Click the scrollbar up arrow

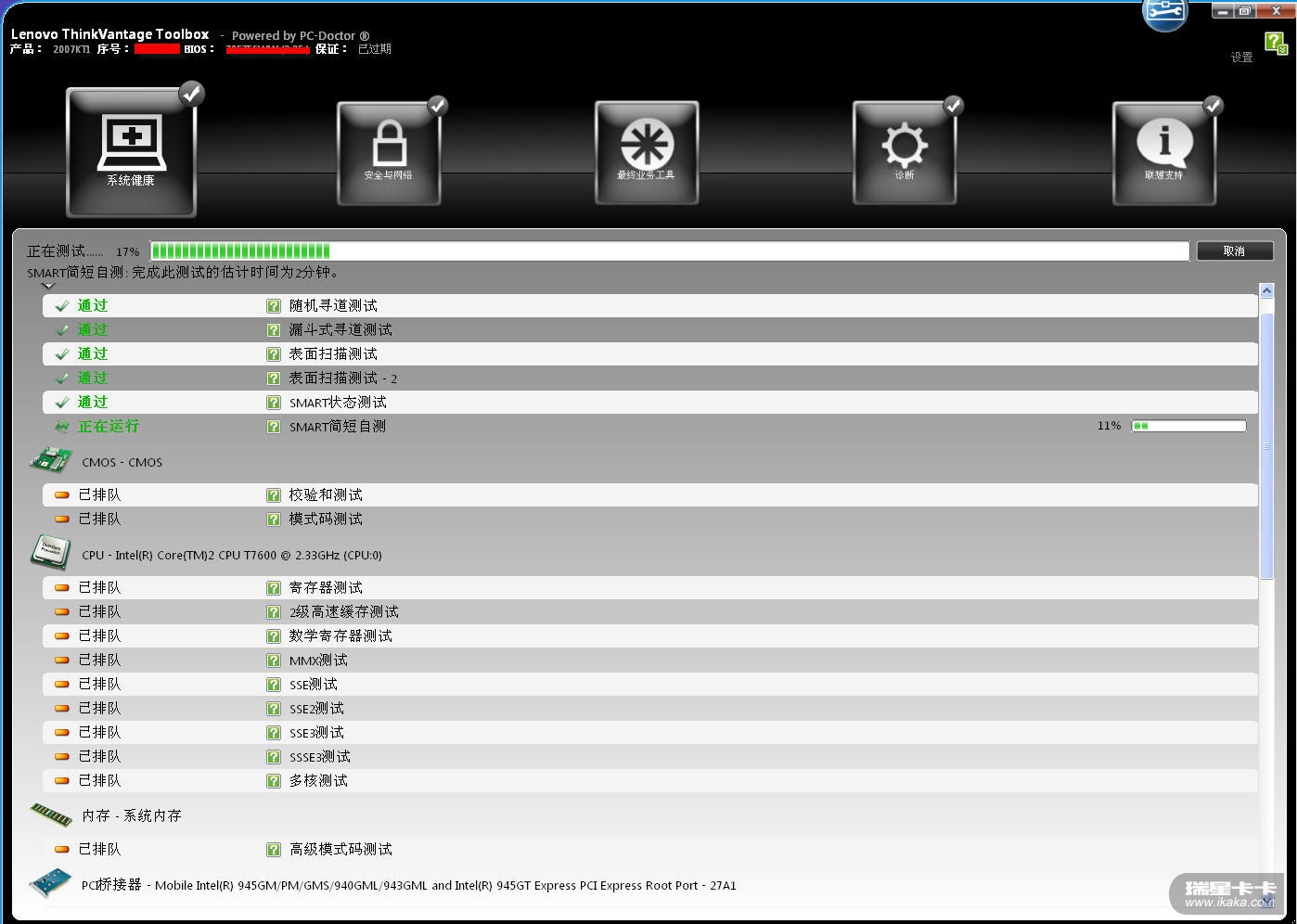point(1266,291)
